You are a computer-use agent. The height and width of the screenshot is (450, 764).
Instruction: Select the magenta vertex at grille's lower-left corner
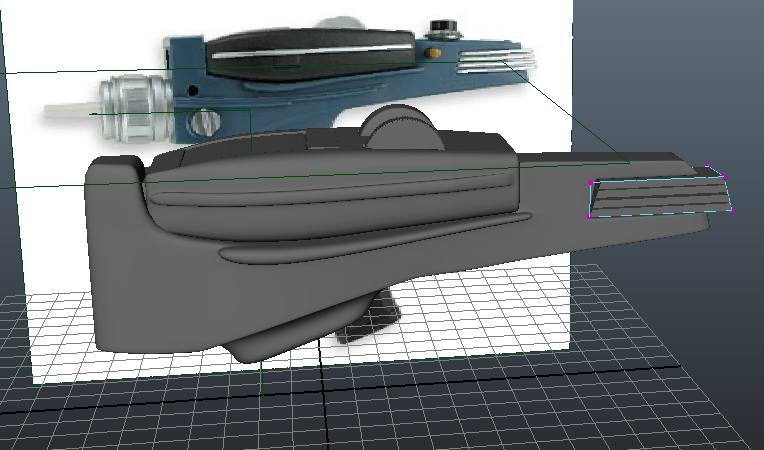(590, 216)
